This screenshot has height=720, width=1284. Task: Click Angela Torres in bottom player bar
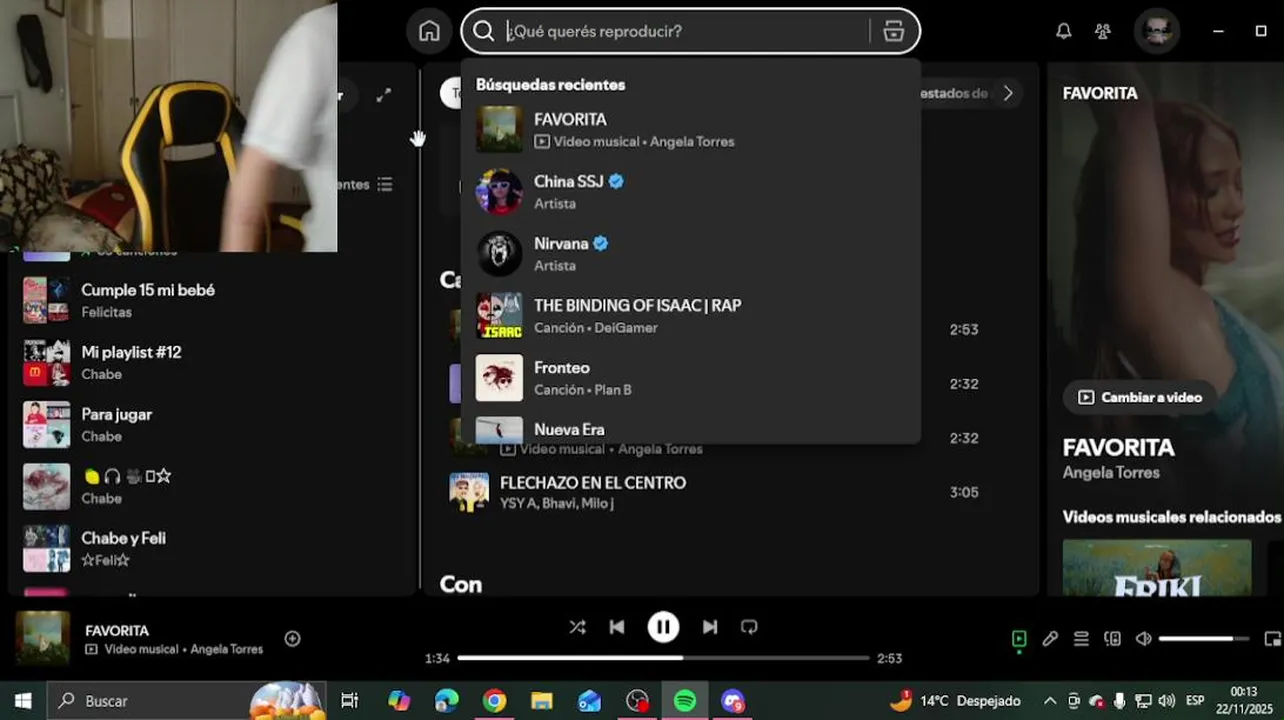(x=227, y=649)
